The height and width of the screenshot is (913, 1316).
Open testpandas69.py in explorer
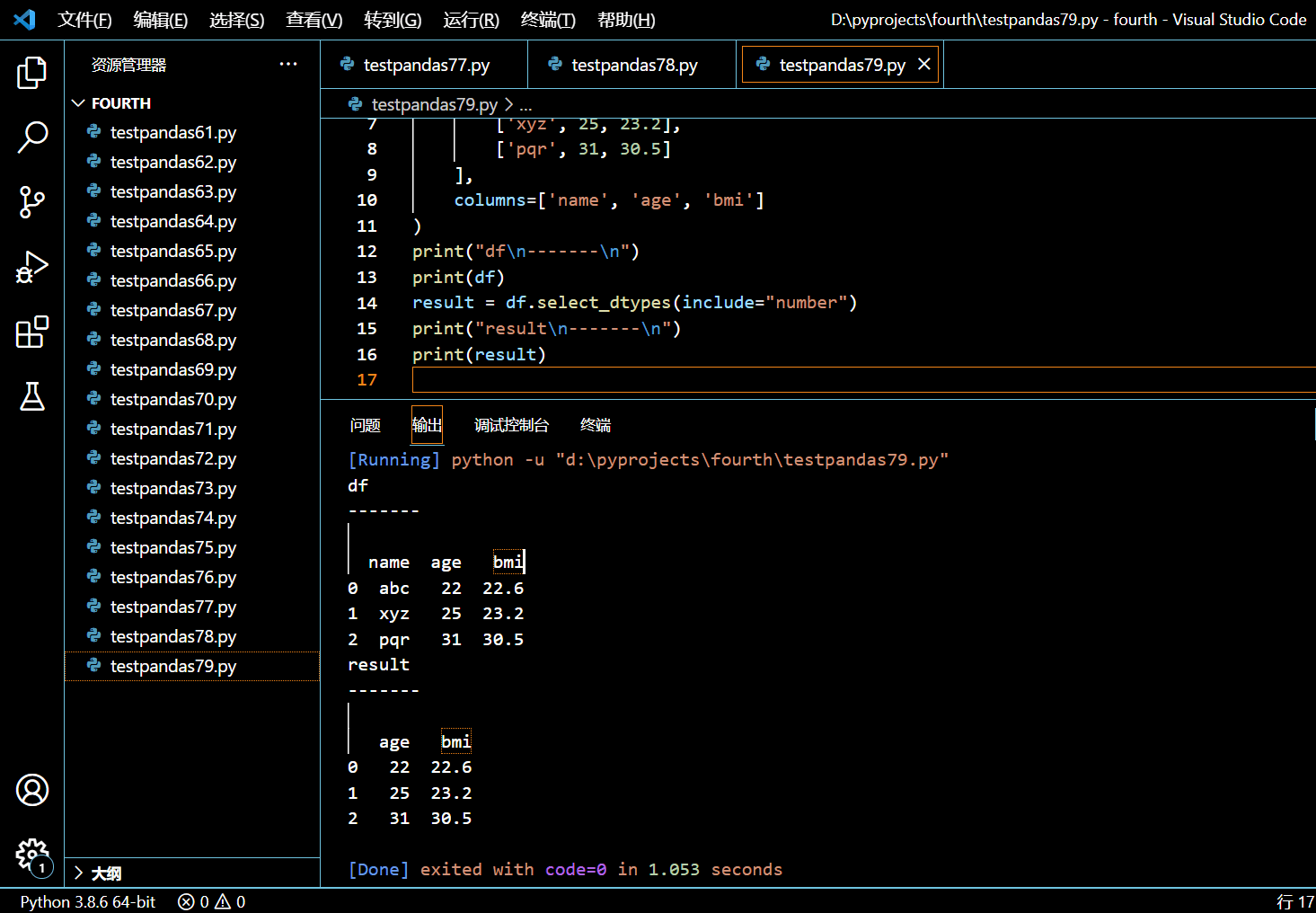[x=192, y=369]
